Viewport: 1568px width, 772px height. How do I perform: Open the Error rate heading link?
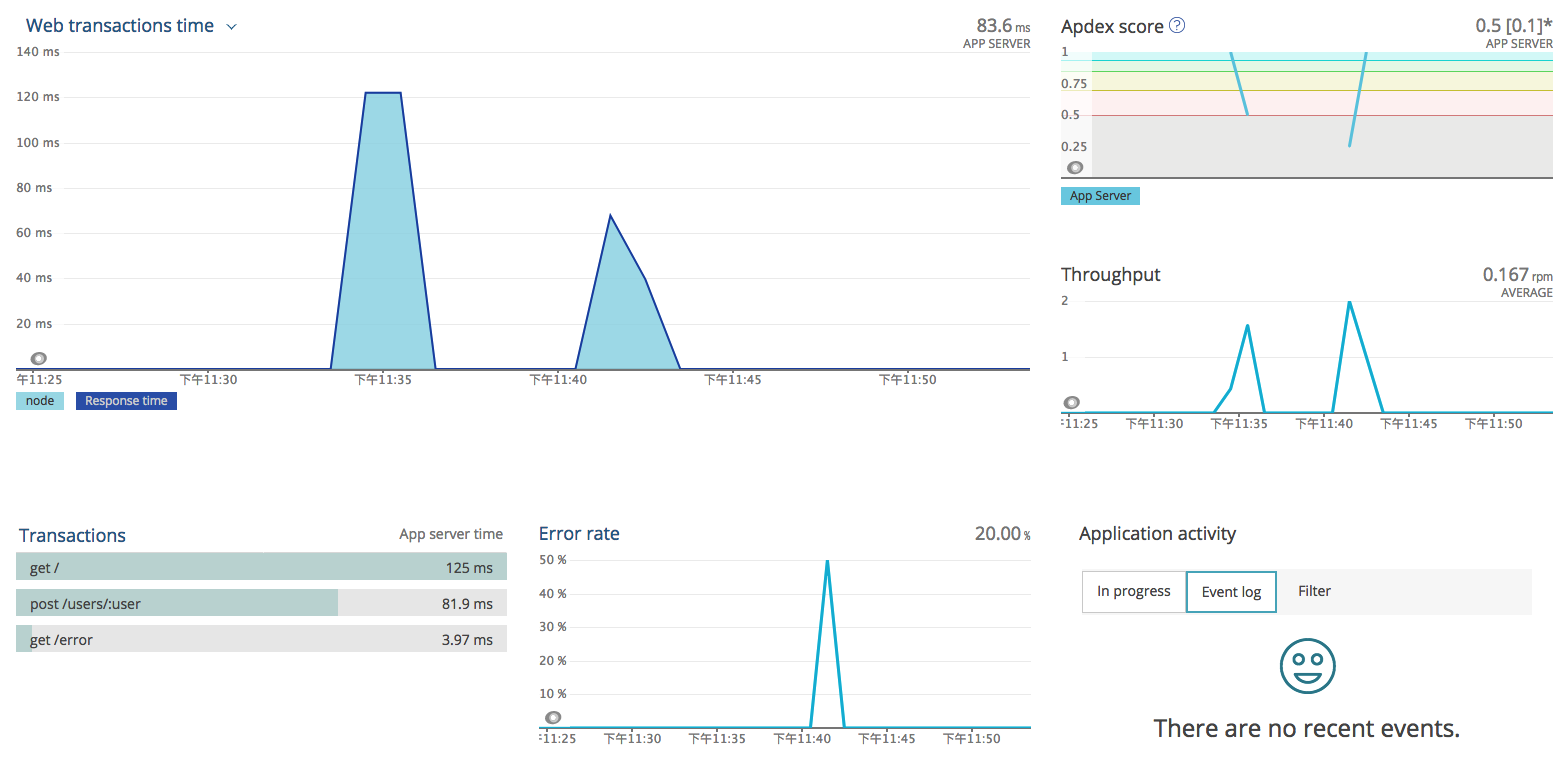click(x=579, y=534)
